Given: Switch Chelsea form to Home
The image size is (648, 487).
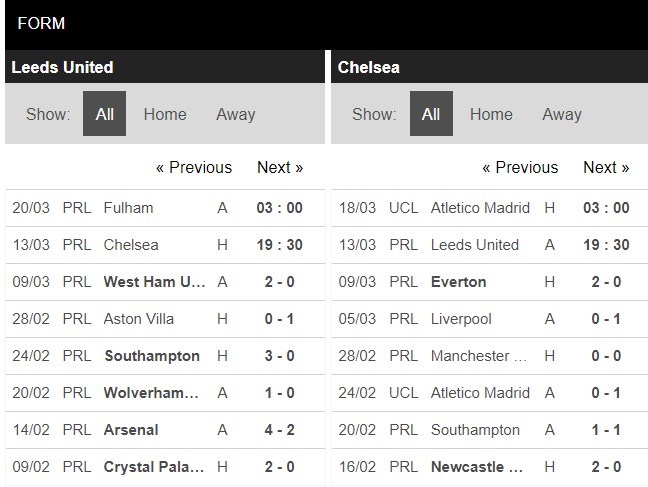Looking at the screenshot, I should [491, 114].
